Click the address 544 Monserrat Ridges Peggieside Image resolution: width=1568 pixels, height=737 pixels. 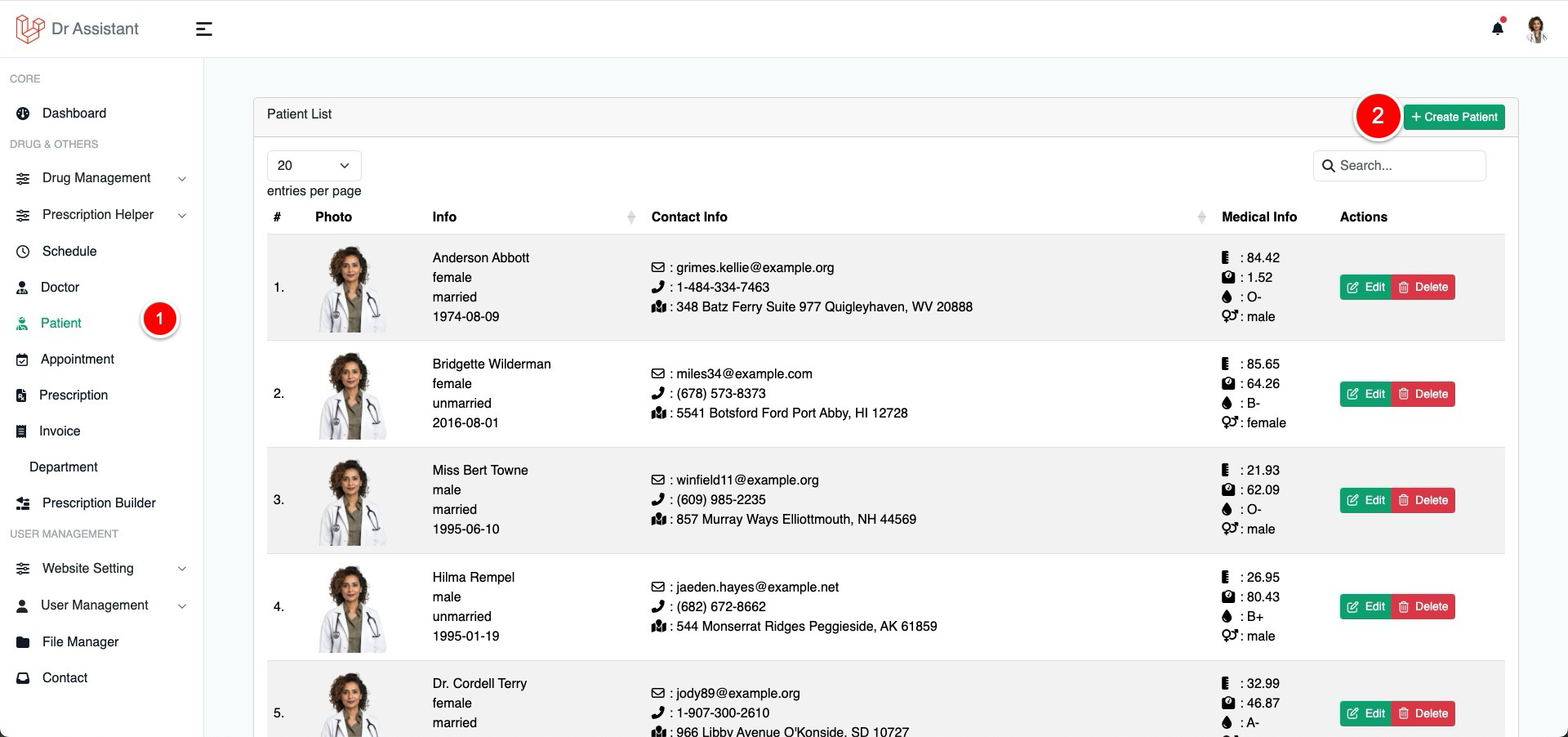[x=807, y=627]
